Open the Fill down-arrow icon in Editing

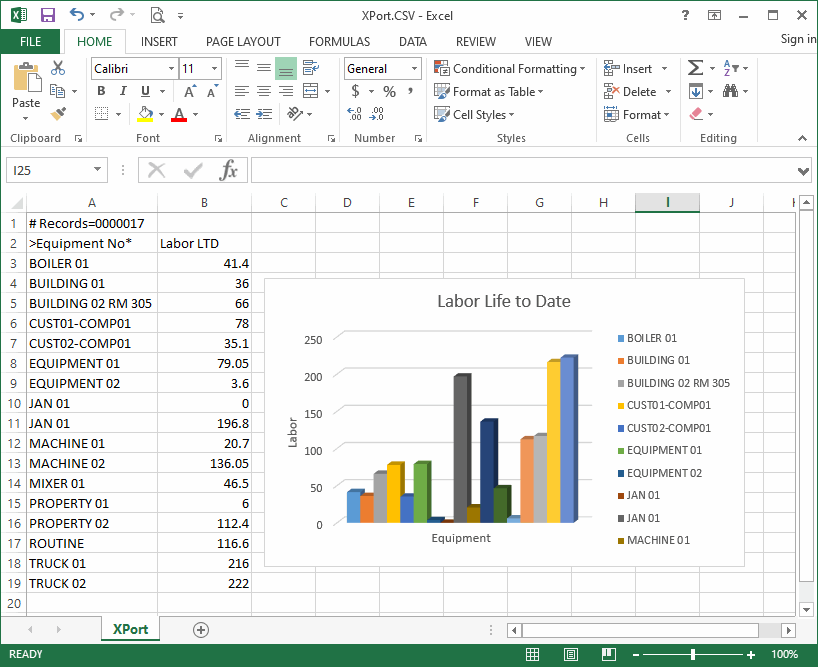click(x=695, y=91)
